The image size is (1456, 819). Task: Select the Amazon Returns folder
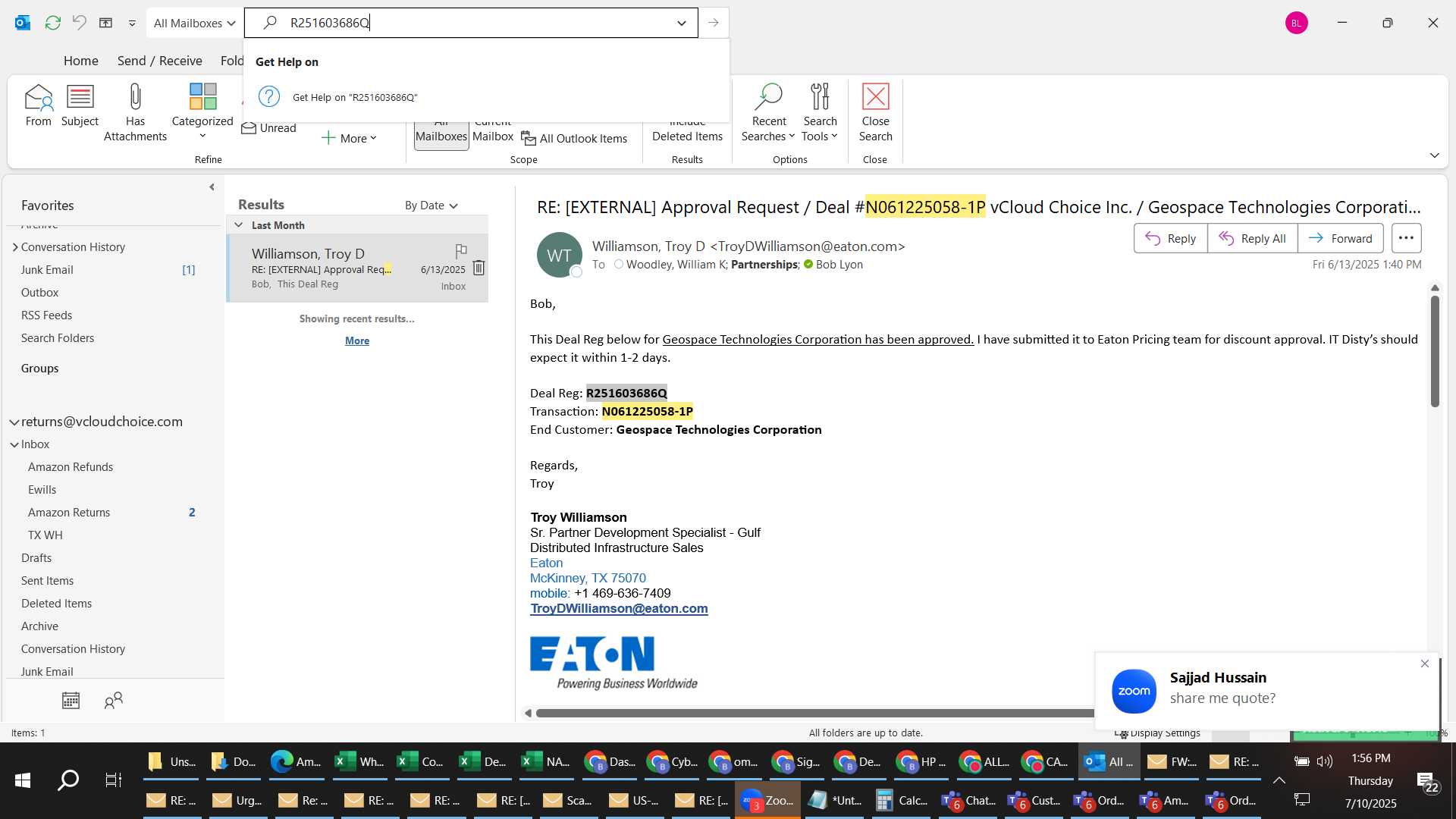click(69, 513)
